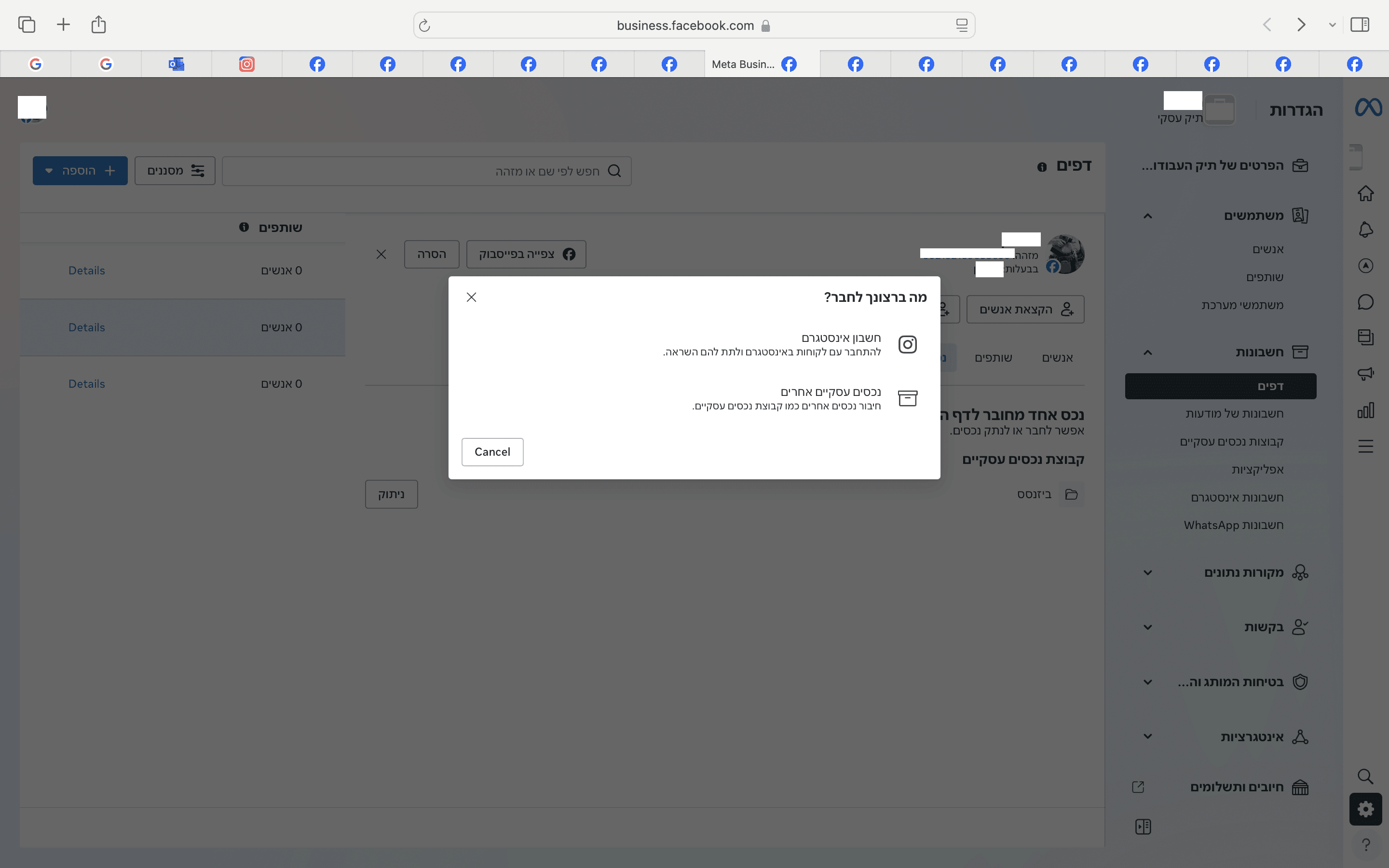The height and width of the screenshot is (868, 1389).
Task: Expand the בקשות section
Action: tap(1147, 627)
